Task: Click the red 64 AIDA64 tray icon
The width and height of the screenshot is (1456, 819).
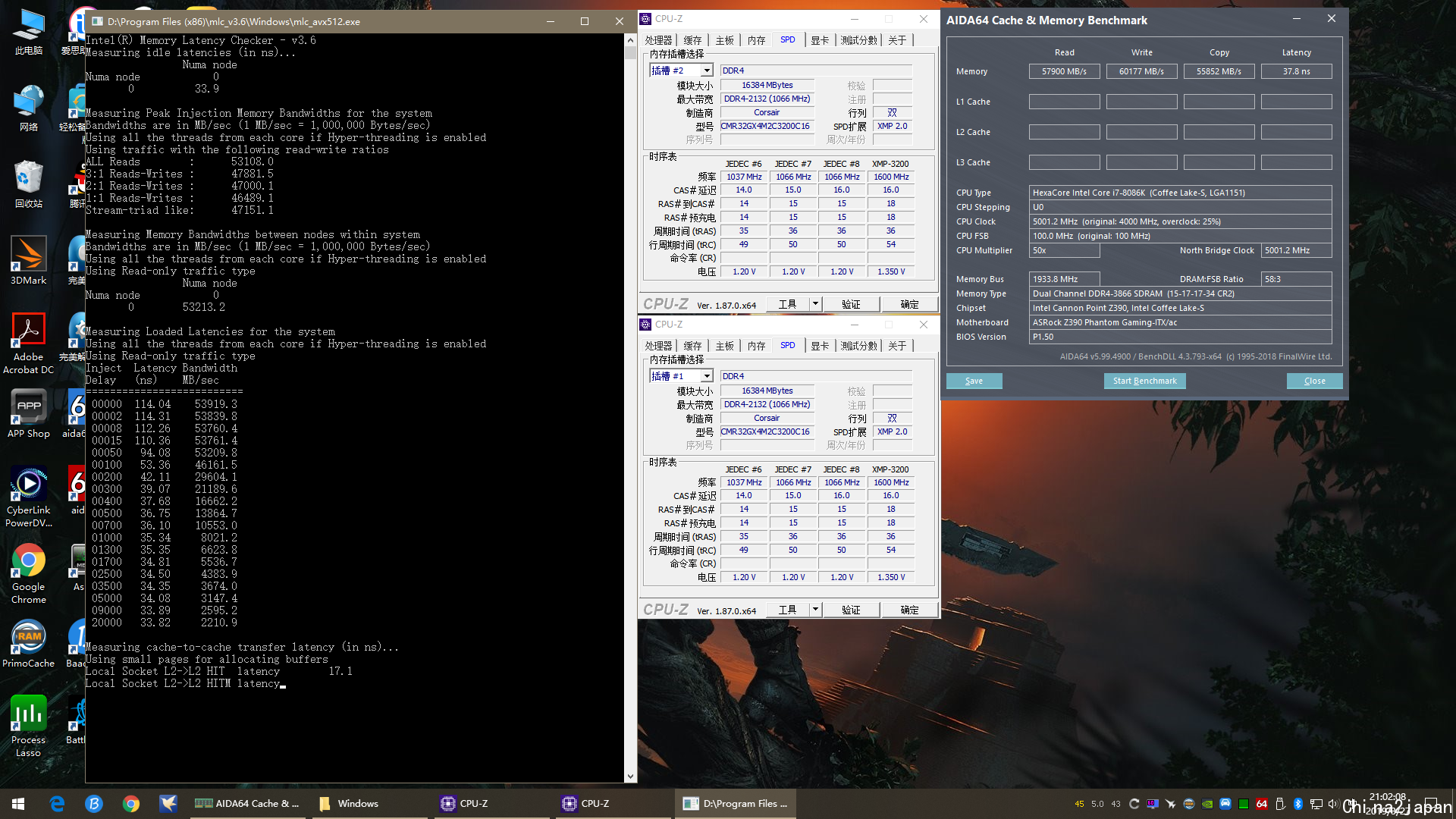Action: [x=1262, y=804]
